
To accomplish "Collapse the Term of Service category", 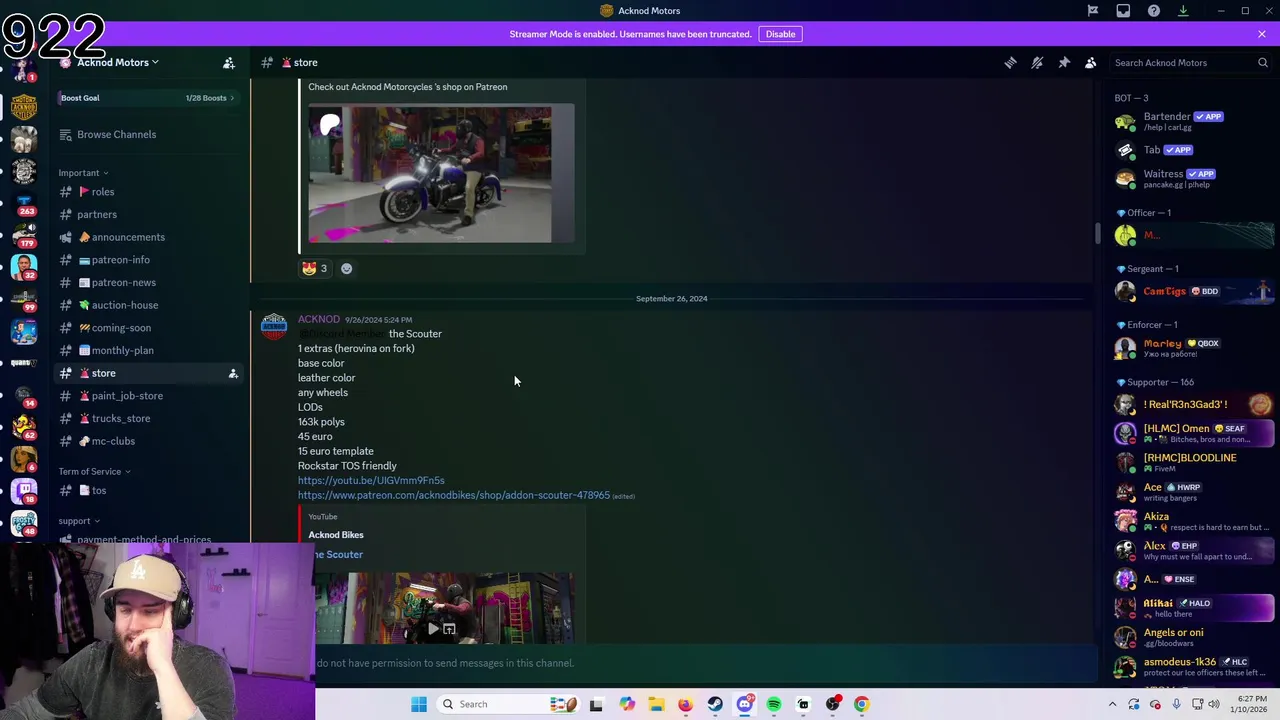I will pos(94,472).
